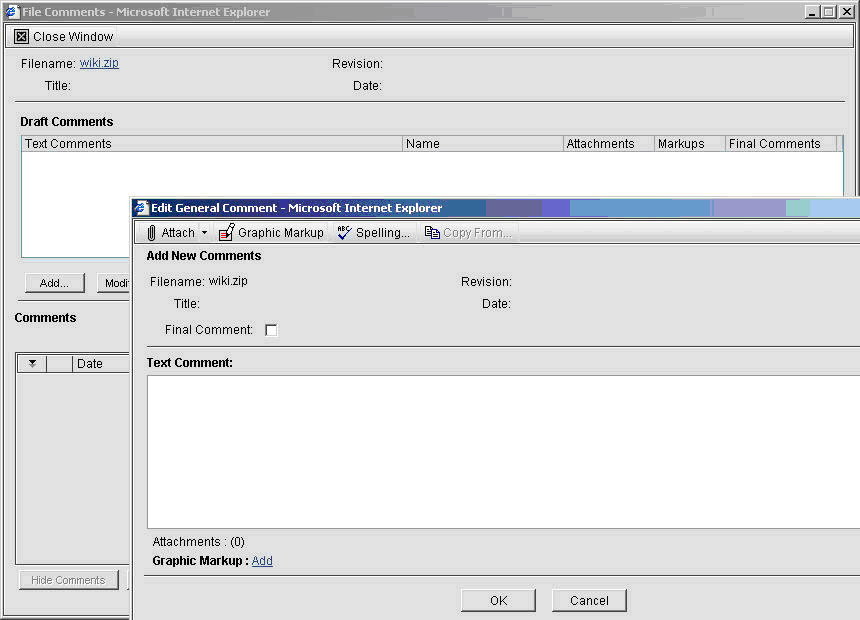The width and height of the screenshot is (860, 620).
Task: Click the Final Comments column header
Action: [x=781, y=144]
